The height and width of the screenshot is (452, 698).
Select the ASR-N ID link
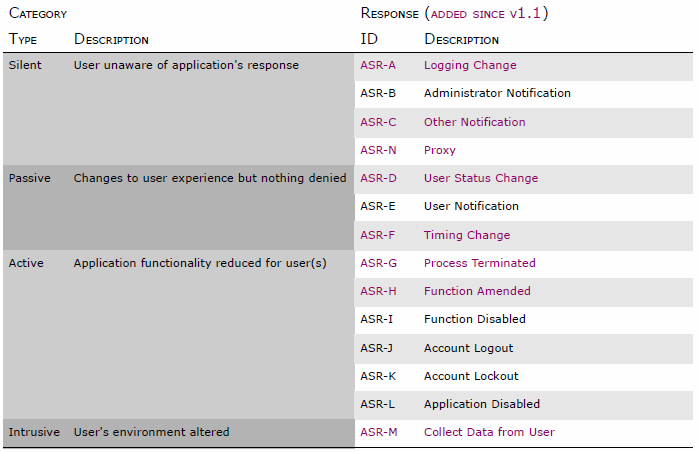pos(378,150)
